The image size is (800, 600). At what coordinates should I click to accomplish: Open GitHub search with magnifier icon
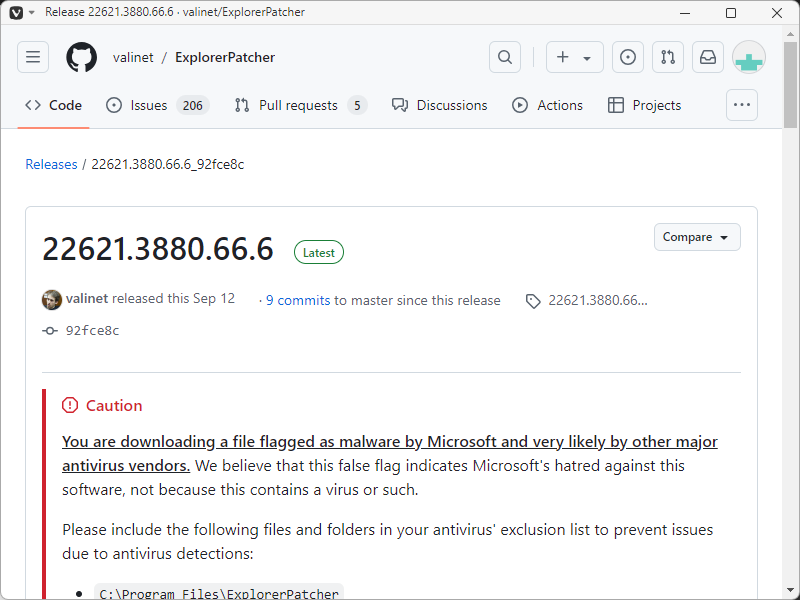point(505,57)
